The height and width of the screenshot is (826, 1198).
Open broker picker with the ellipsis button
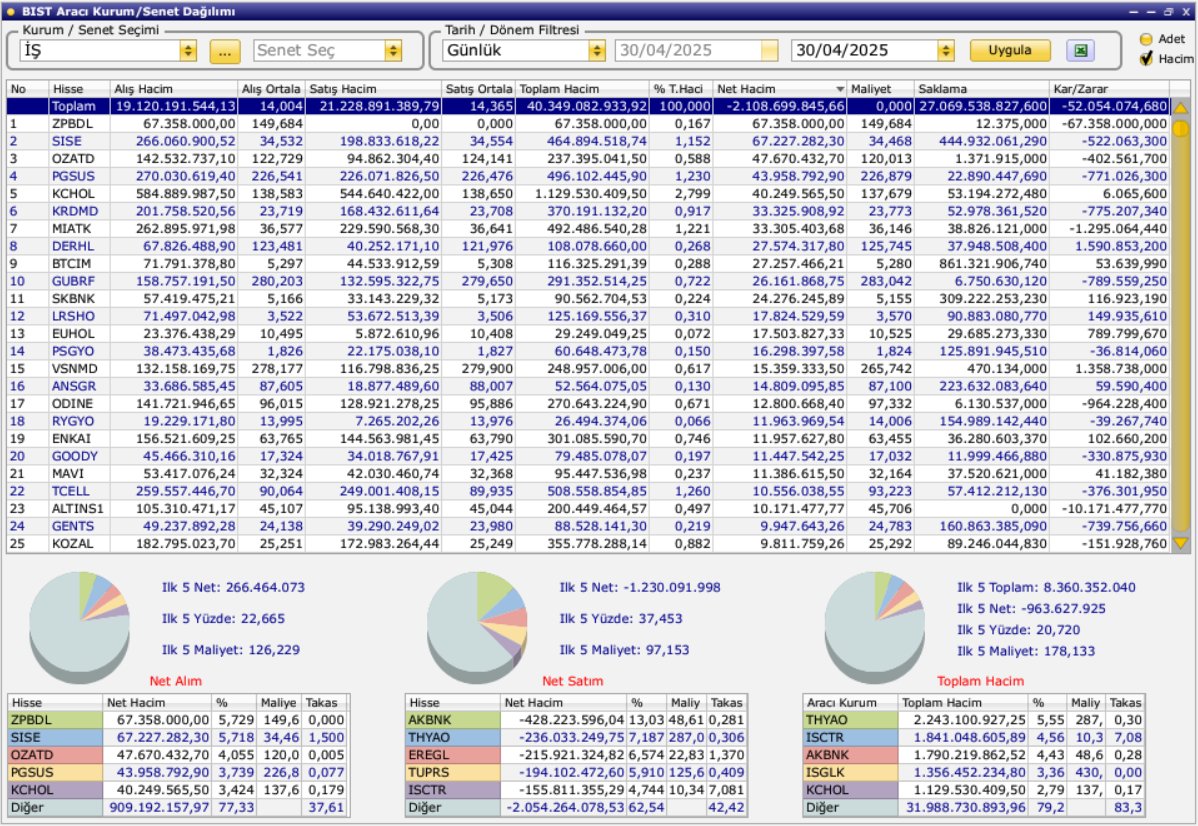pos(225,52)
